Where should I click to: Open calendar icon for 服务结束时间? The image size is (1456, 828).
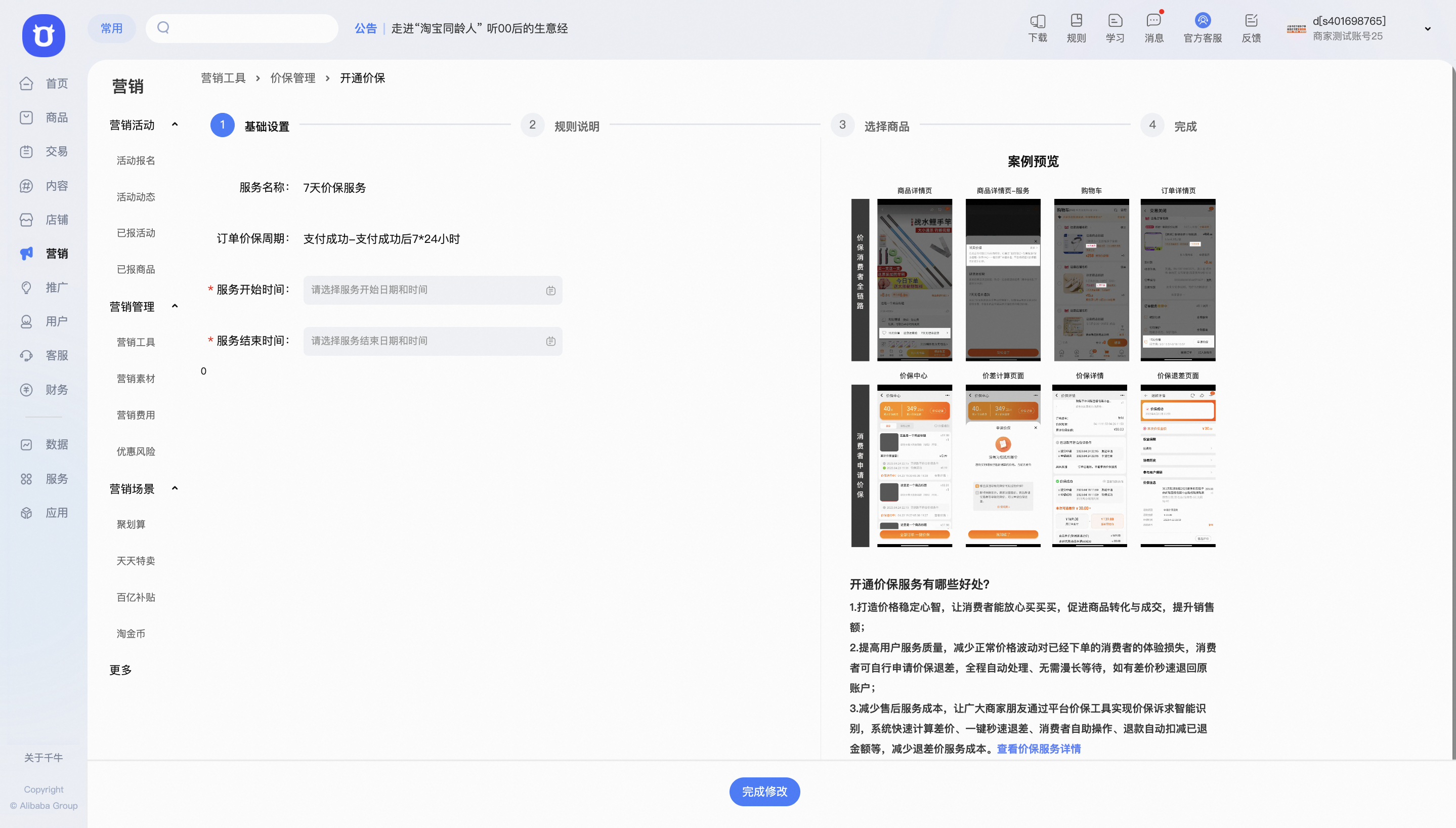point(551,341)
